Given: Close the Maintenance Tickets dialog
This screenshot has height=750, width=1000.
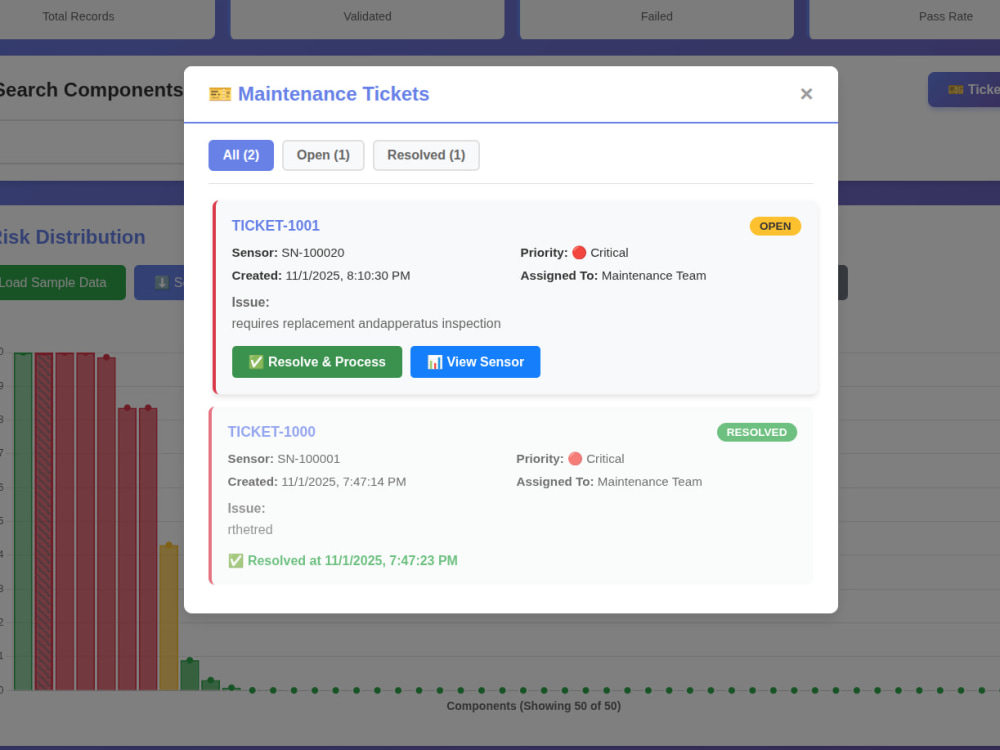Looking at the screenshot, I should [806, 94].
